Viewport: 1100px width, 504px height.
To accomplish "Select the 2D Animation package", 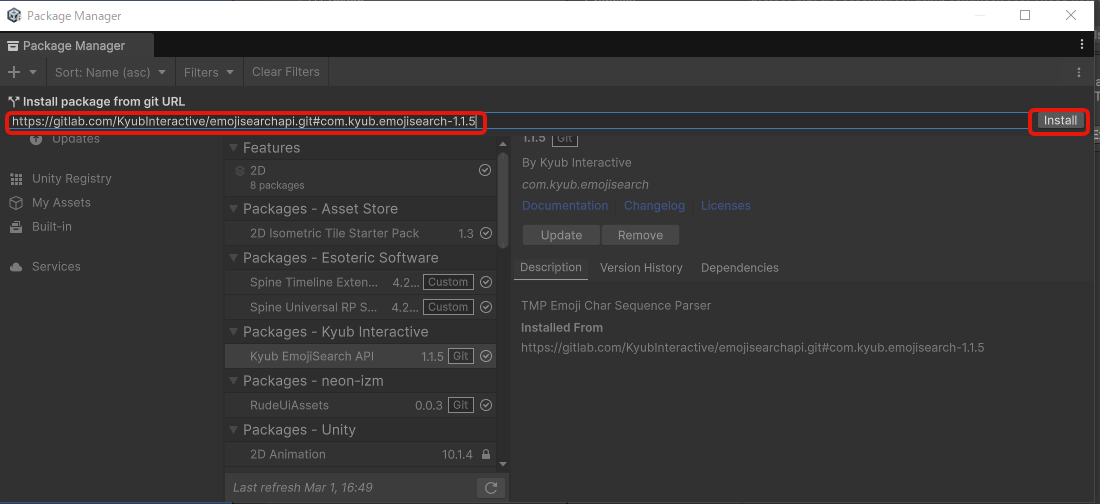I will [361, 454].
